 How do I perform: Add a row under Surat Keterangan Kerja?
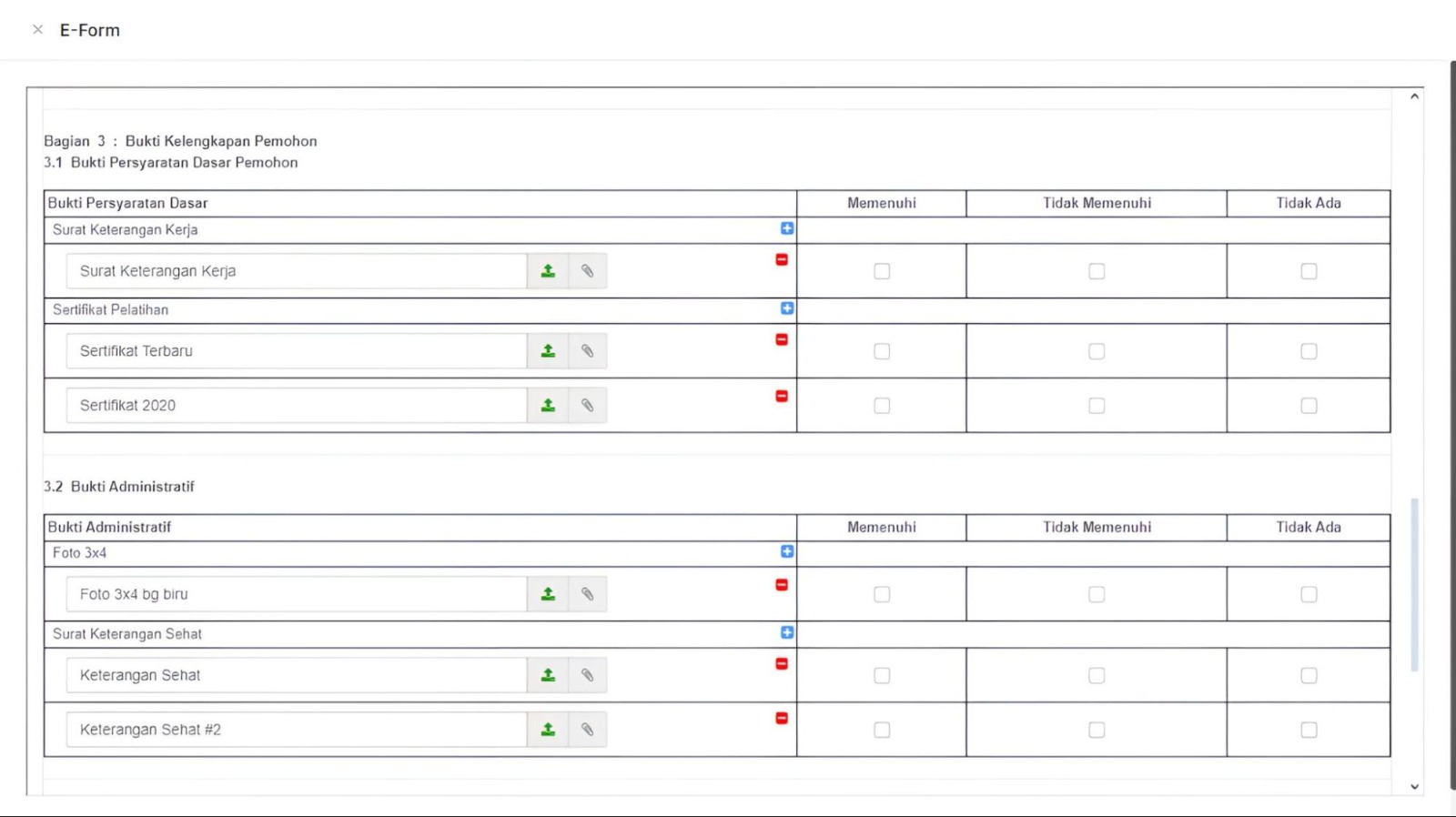pyautogui.click(x=787, y=228)
